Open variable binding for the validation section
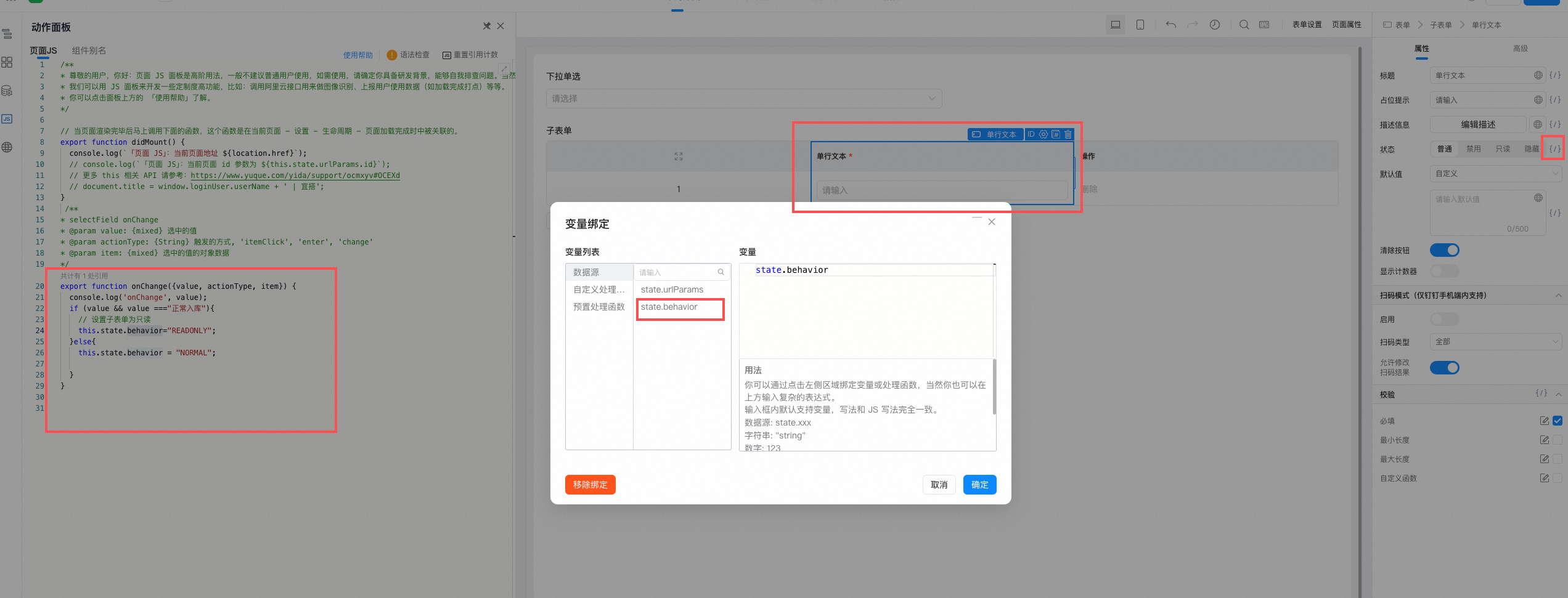1568x598 pixels. coord(1541,393)
